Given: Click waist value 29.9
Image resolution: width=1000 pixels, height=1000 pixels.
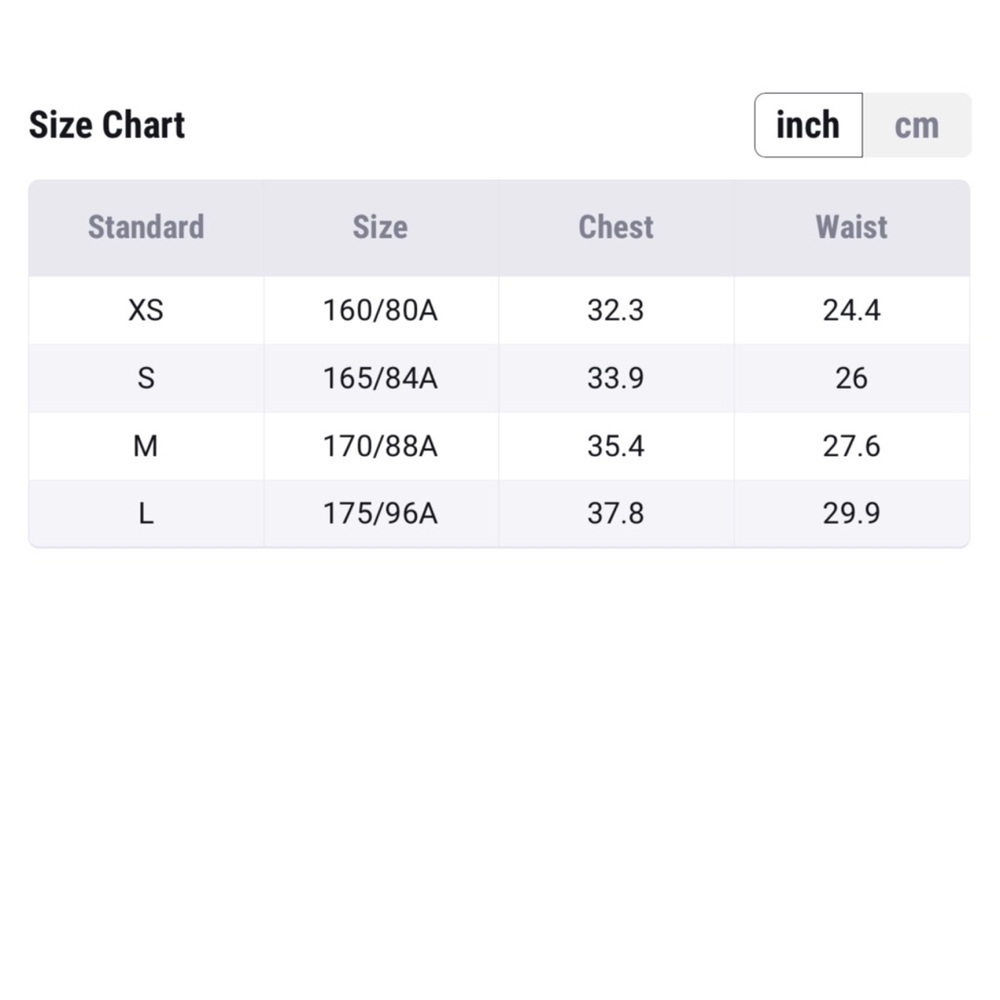Looking at the screenshot, I should [x=852, y=513].
